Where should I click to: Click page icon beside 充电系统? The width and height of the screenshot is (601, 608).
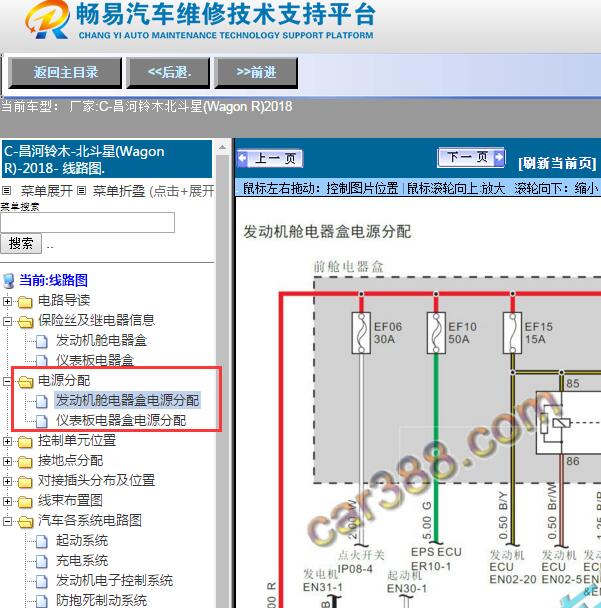pyautogui.click(x=41, y=561)
